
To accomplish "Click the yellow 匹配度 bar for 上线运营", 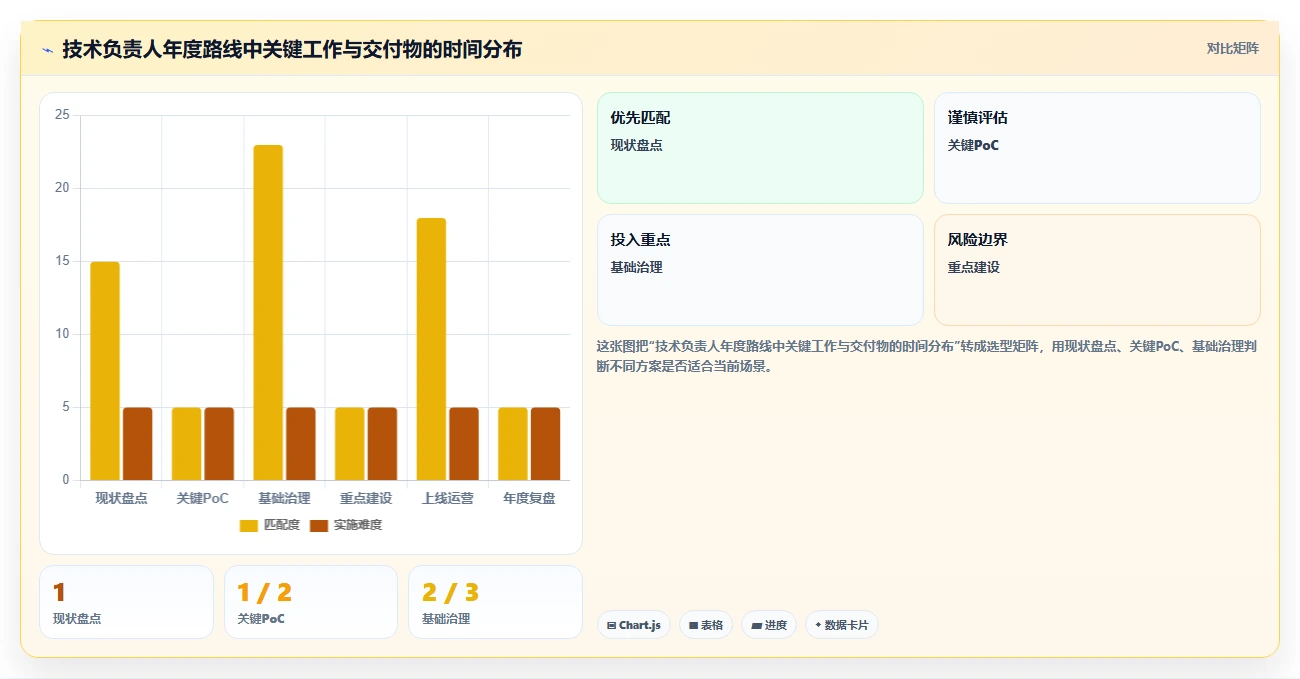I will click(x=431, y=349).
